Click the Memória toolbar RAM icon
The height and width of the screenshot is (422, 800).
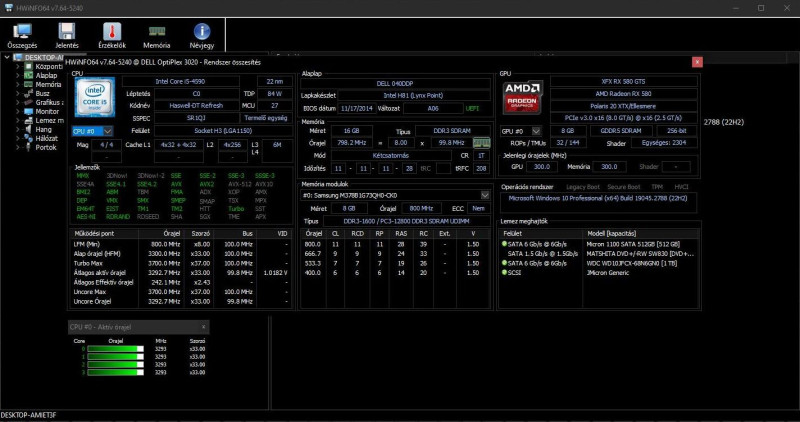(157, 32)
